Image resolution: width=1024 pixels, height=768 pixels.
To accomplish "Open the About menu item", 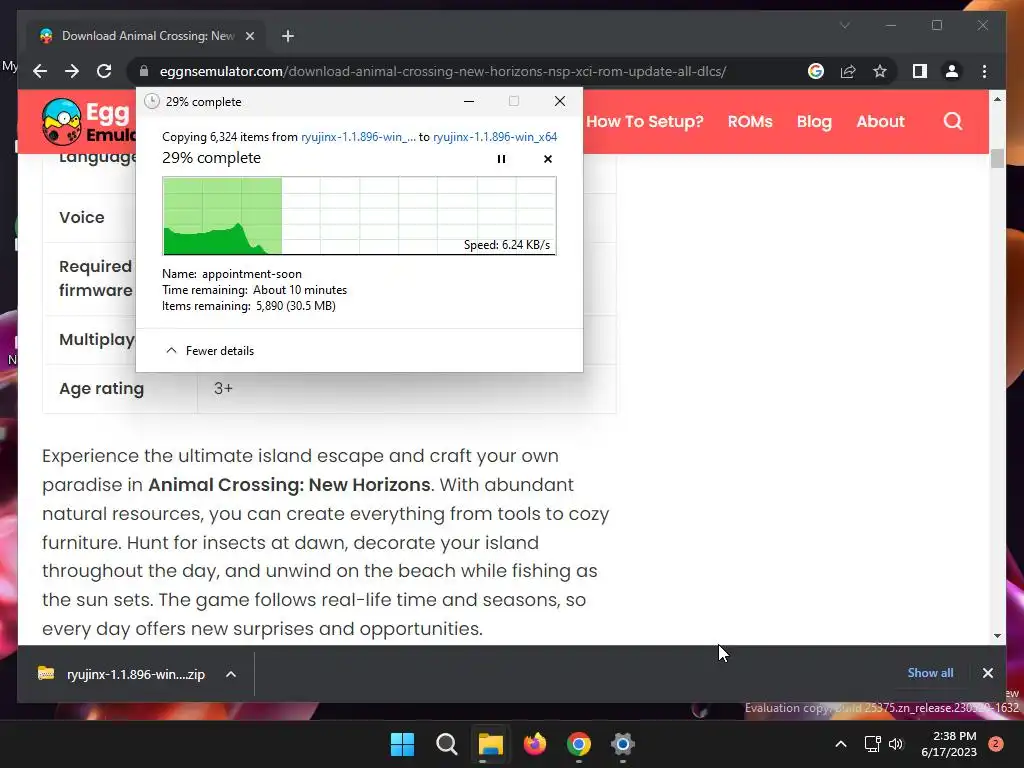I will click(x=880, y=121).
